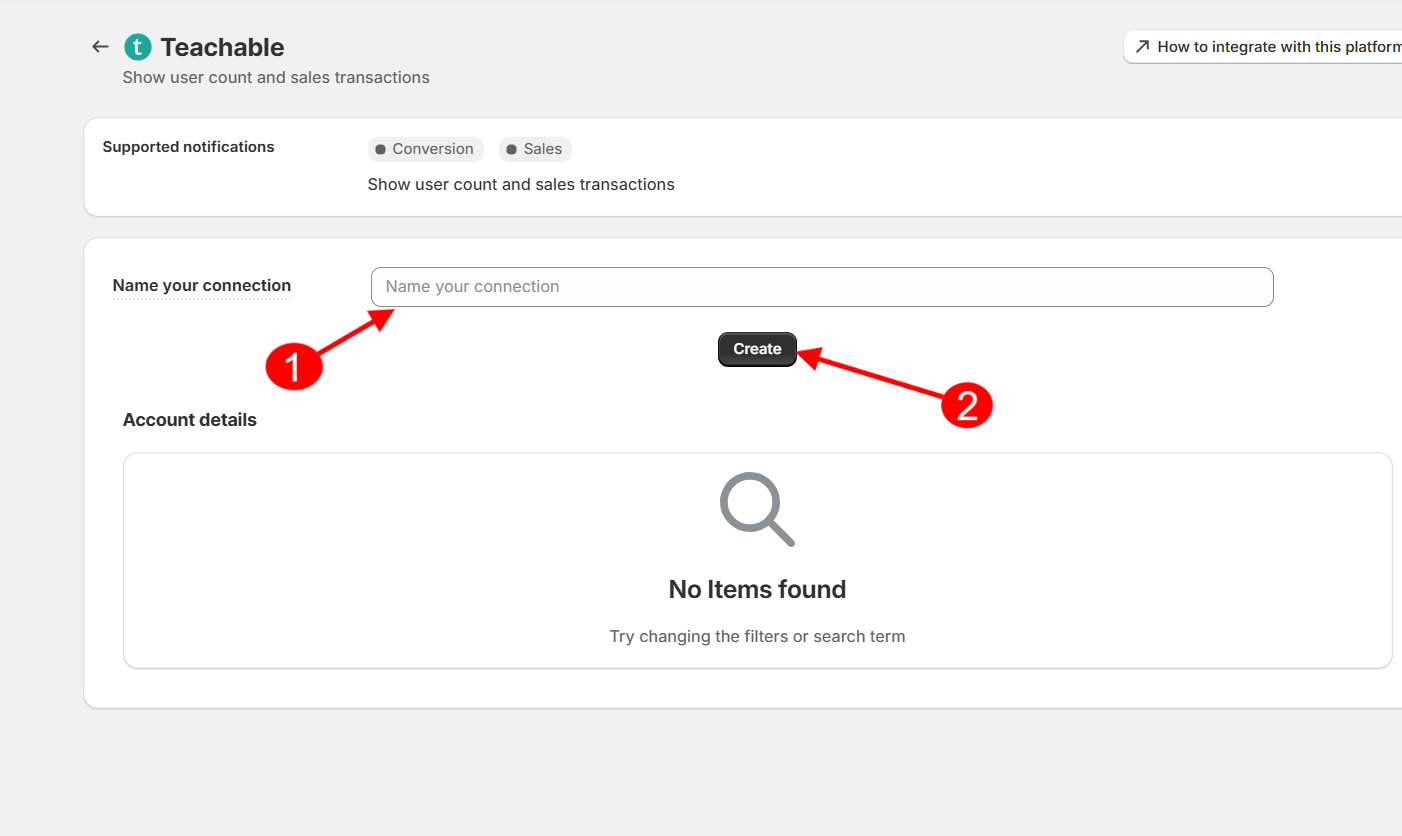
Task: Click the Try changing the filters hint text
Action: point(757,636)
